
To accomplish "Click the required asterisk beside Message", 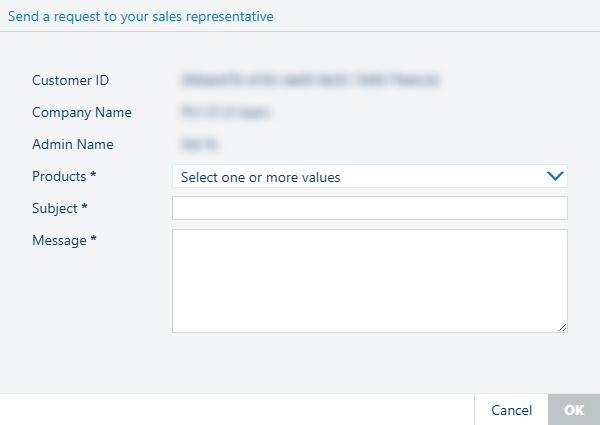I will [x=93, y=240].
